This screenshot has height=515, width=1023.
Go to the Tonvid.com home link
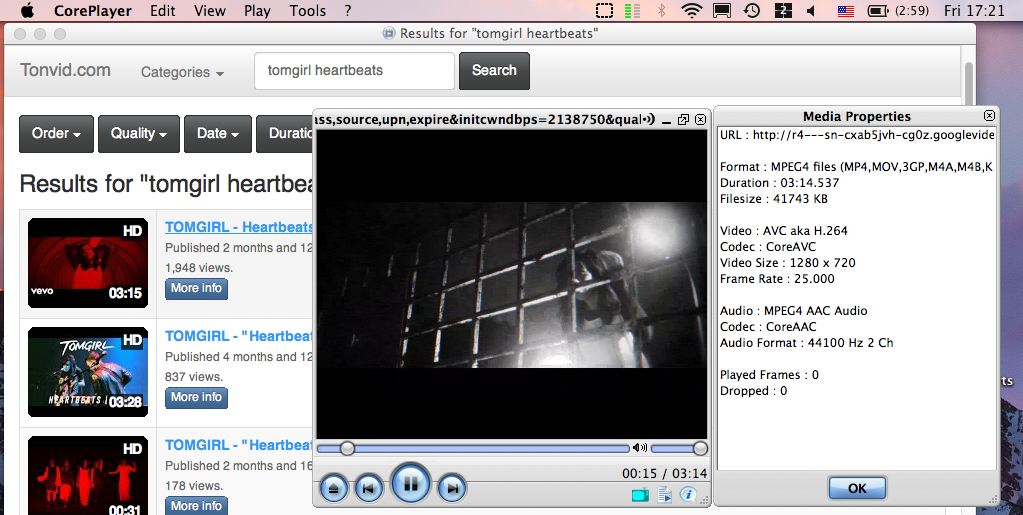click(65, 70)
